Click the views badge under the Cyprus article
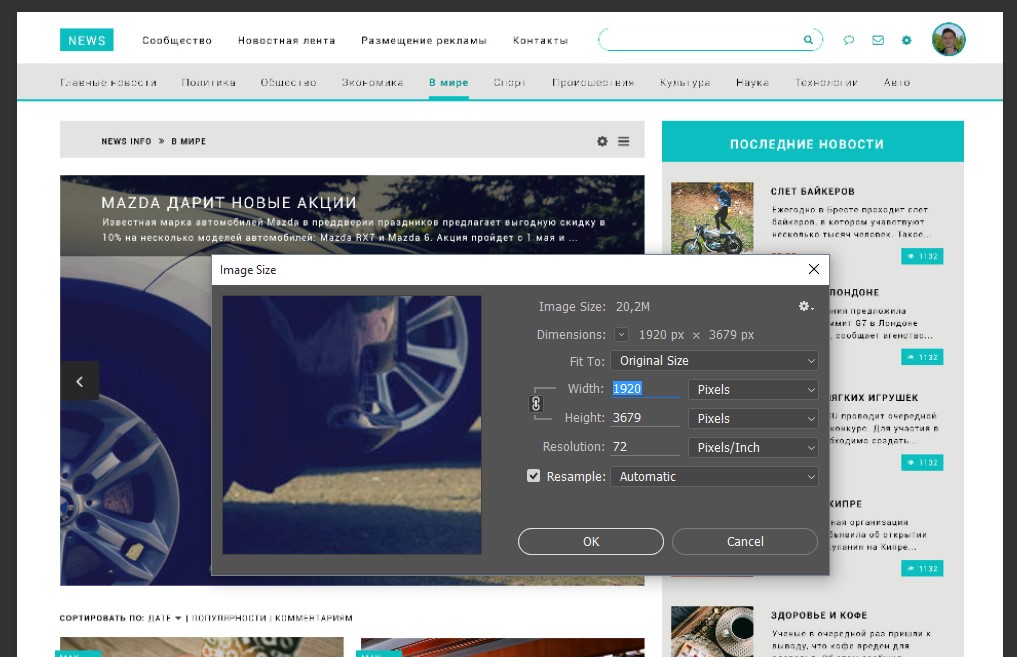The height and width of the screenshot is (657, 1017). (x=922, y=569)
